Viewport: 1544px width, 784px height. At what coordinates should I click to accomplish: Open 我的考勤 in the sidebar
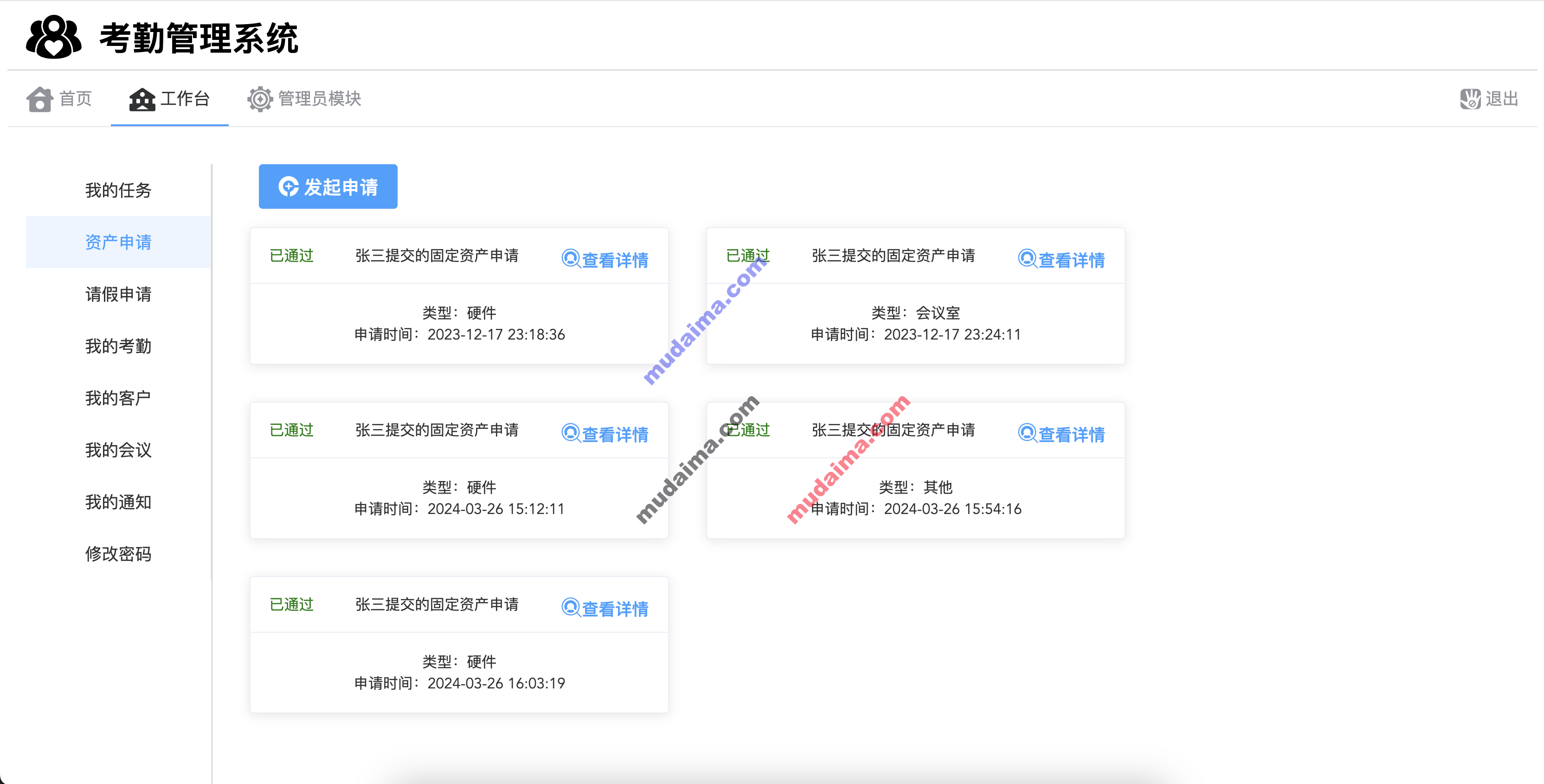click(x=118, y=346)
